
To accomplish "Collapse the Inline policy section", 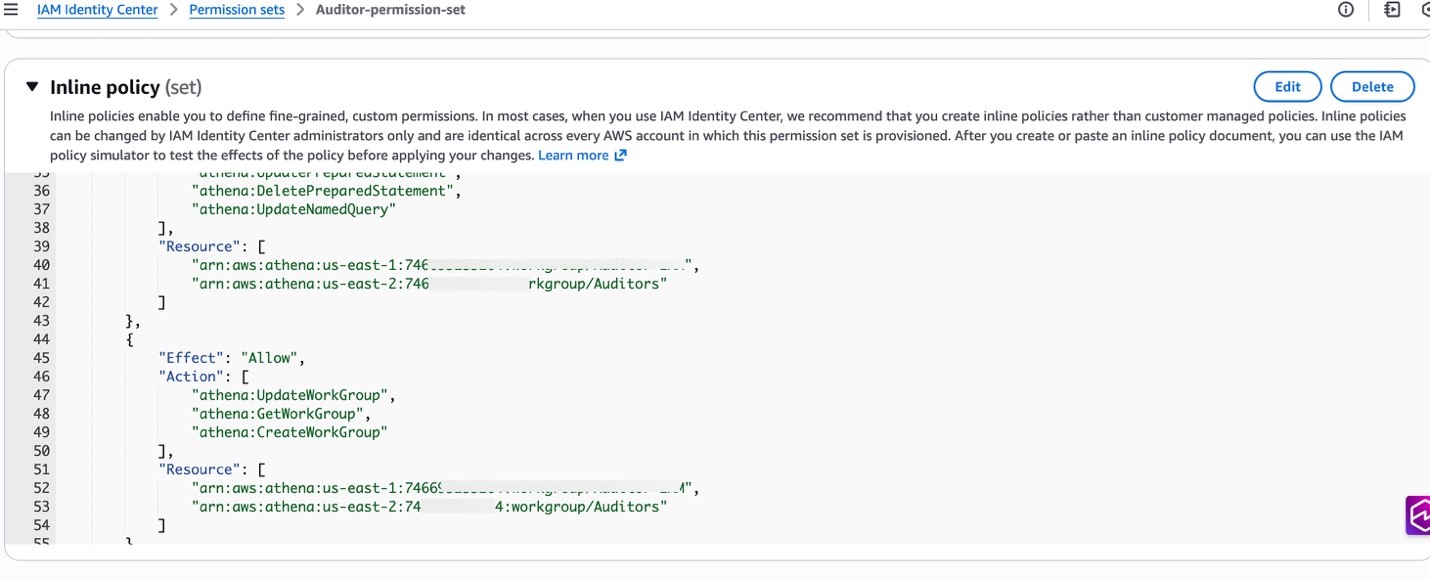I will tap(32, 87).
